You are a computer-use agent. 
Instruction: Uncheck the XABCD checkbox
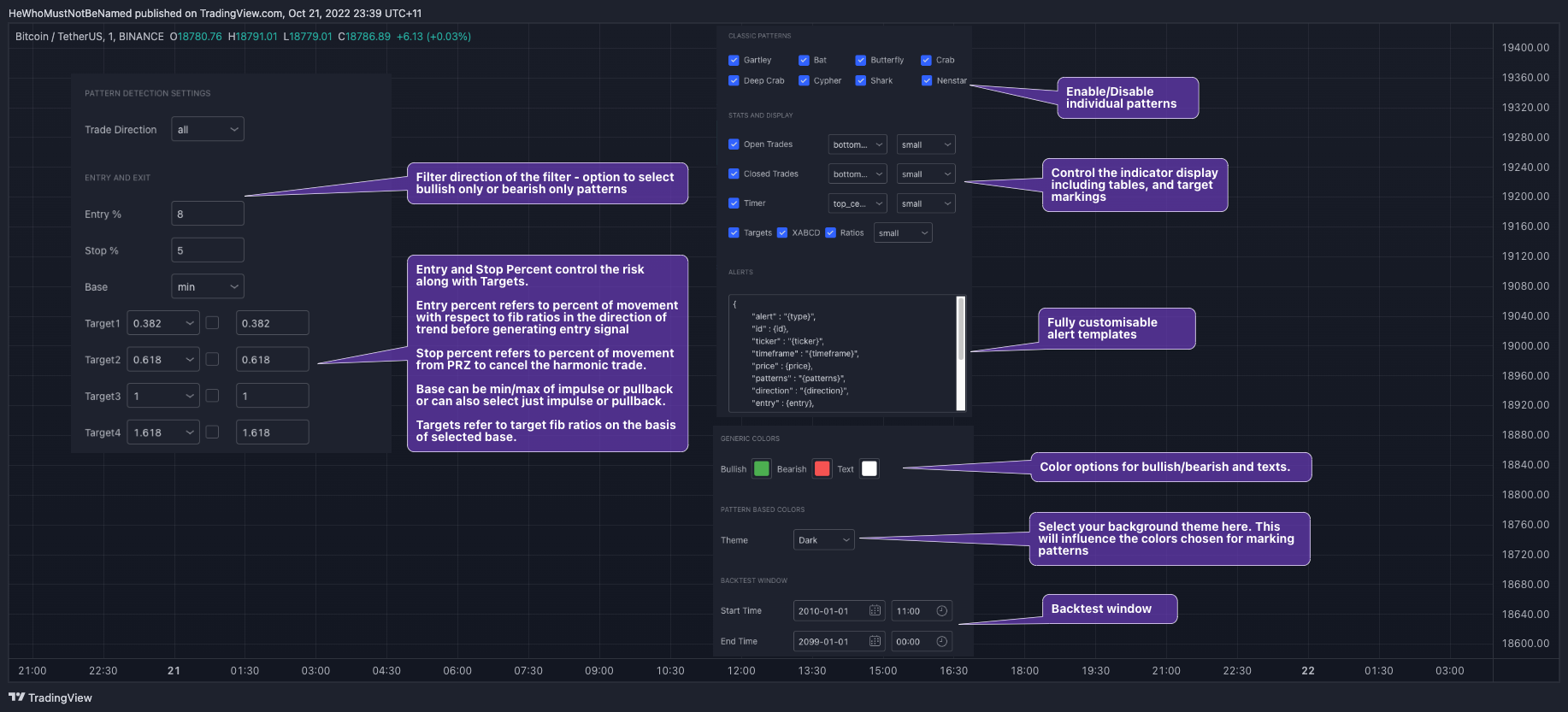pos(782,232)
